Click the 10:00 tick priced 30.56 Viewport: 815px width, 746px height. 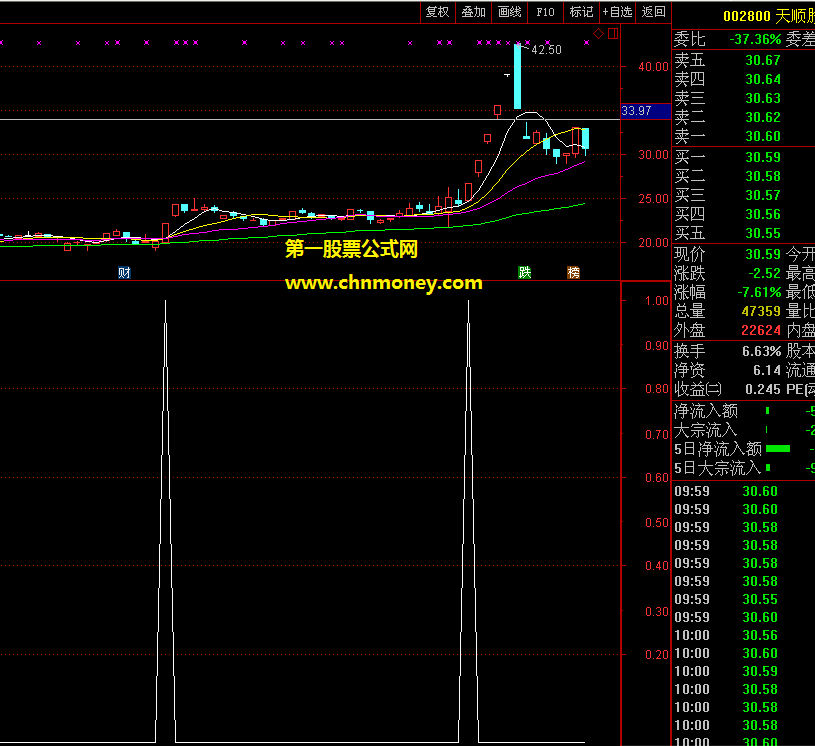pyautogui.click(x=726, y=635)
